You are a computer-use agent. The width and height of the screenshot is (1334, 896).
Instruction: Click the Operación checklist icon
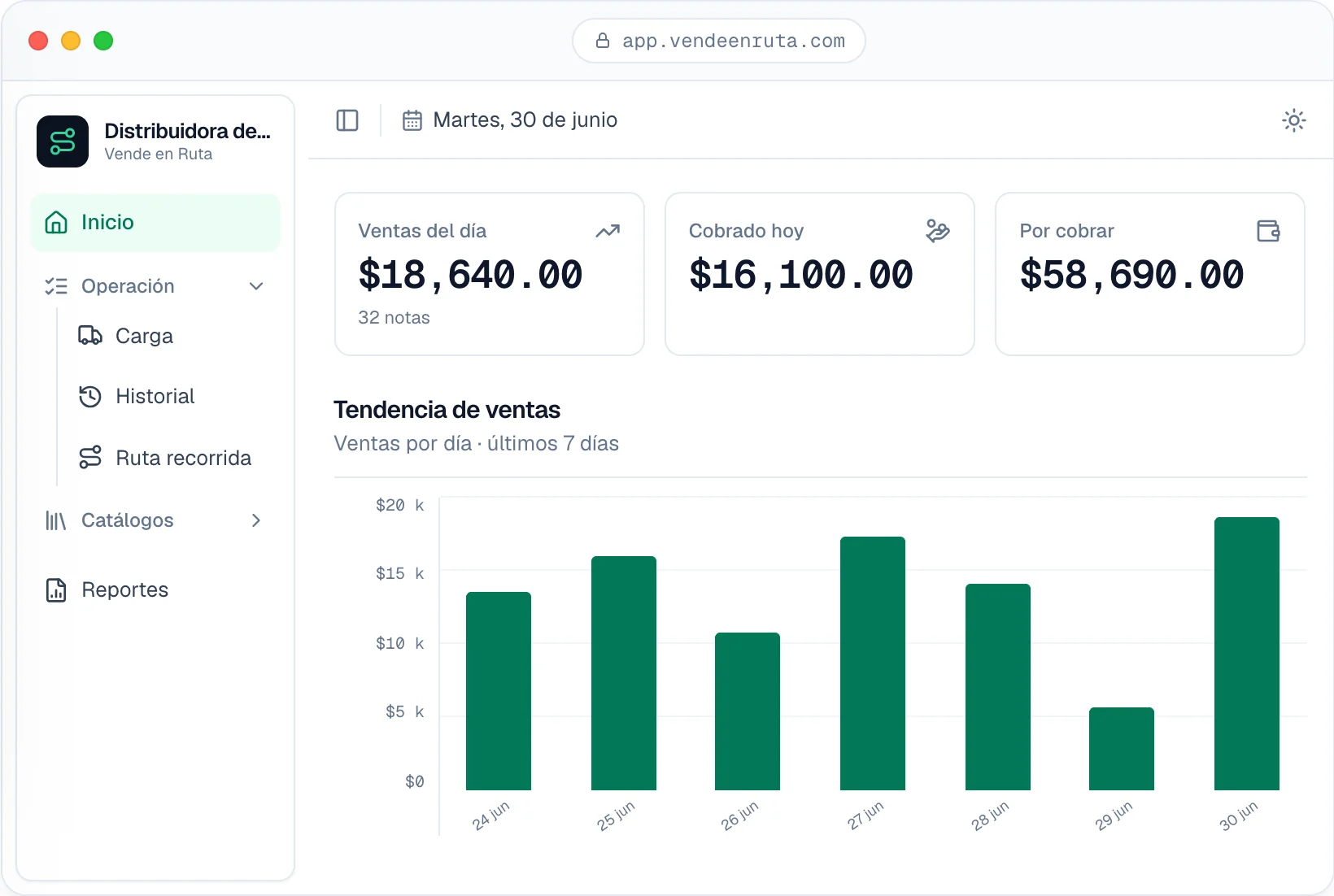(x=56, y=286)
